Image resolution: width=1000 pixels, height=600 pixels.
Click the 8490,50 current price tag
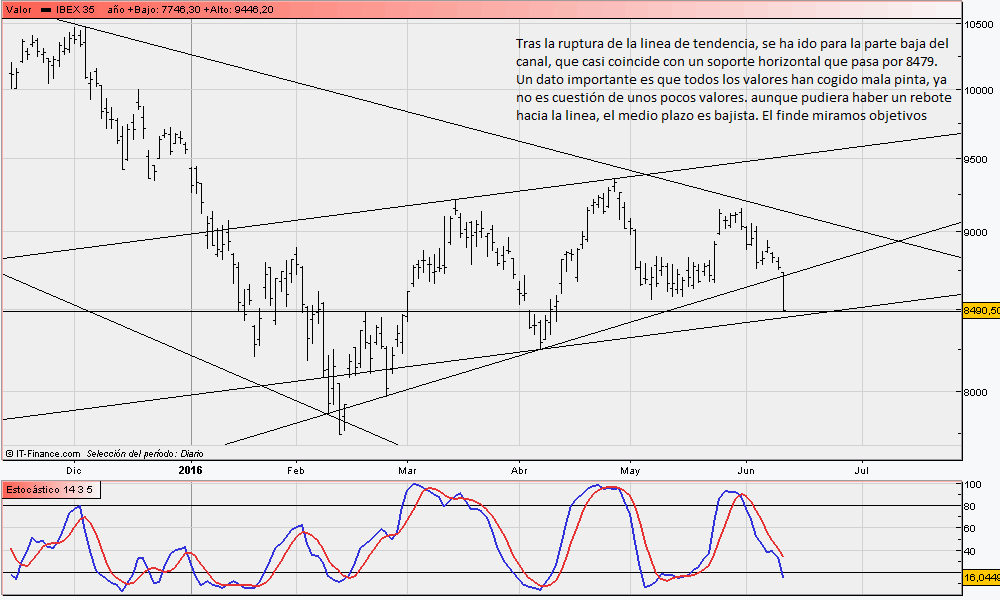pos(980,311)
